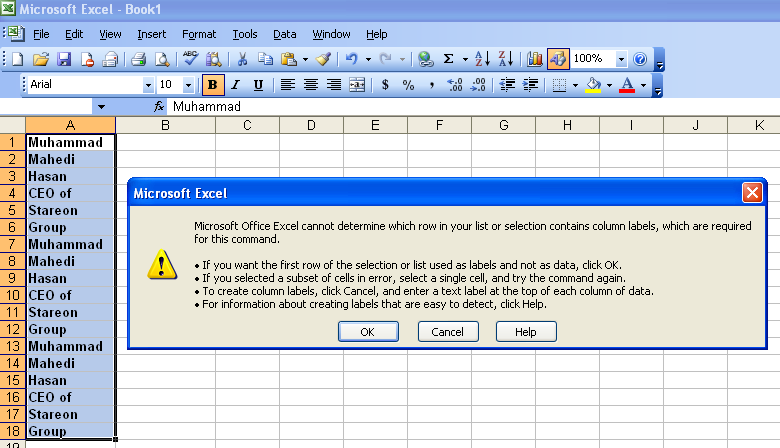Viewport: 780px width, 448px height.
Task: Open the Paste options arrow
Action: [x=305, y=60]
